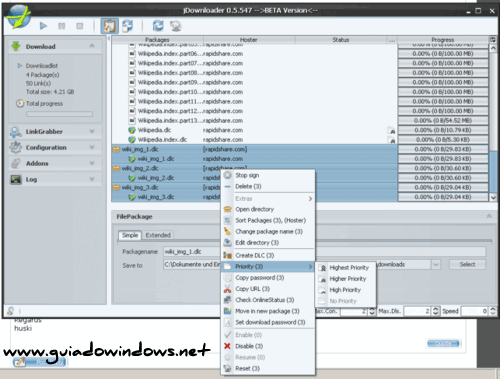This screenshot has height=379, width=500.
Task: Click the Addons paperclip icon
Action: 15,163
